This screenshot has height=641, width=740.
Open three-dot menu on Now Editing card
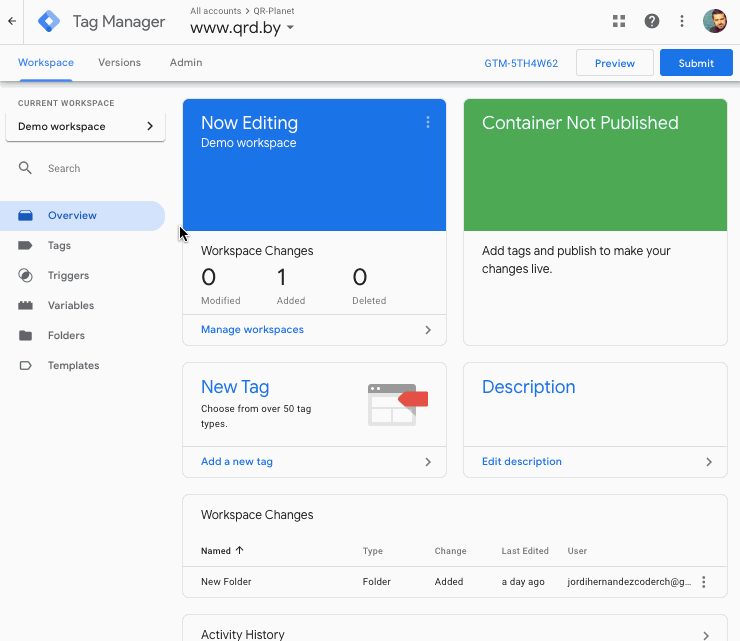[428, 123]
